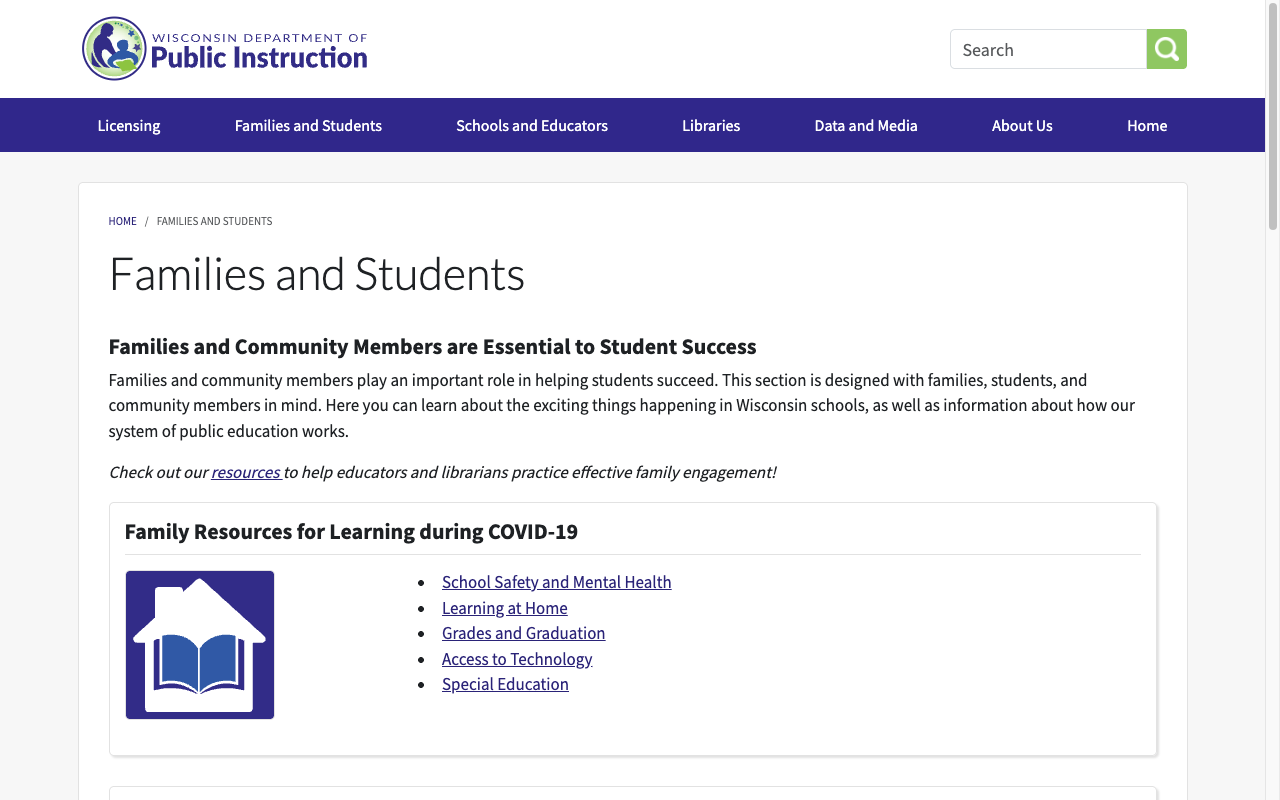
Task: Open the Schools and Educators menu
Action: (x=532, y=125)
